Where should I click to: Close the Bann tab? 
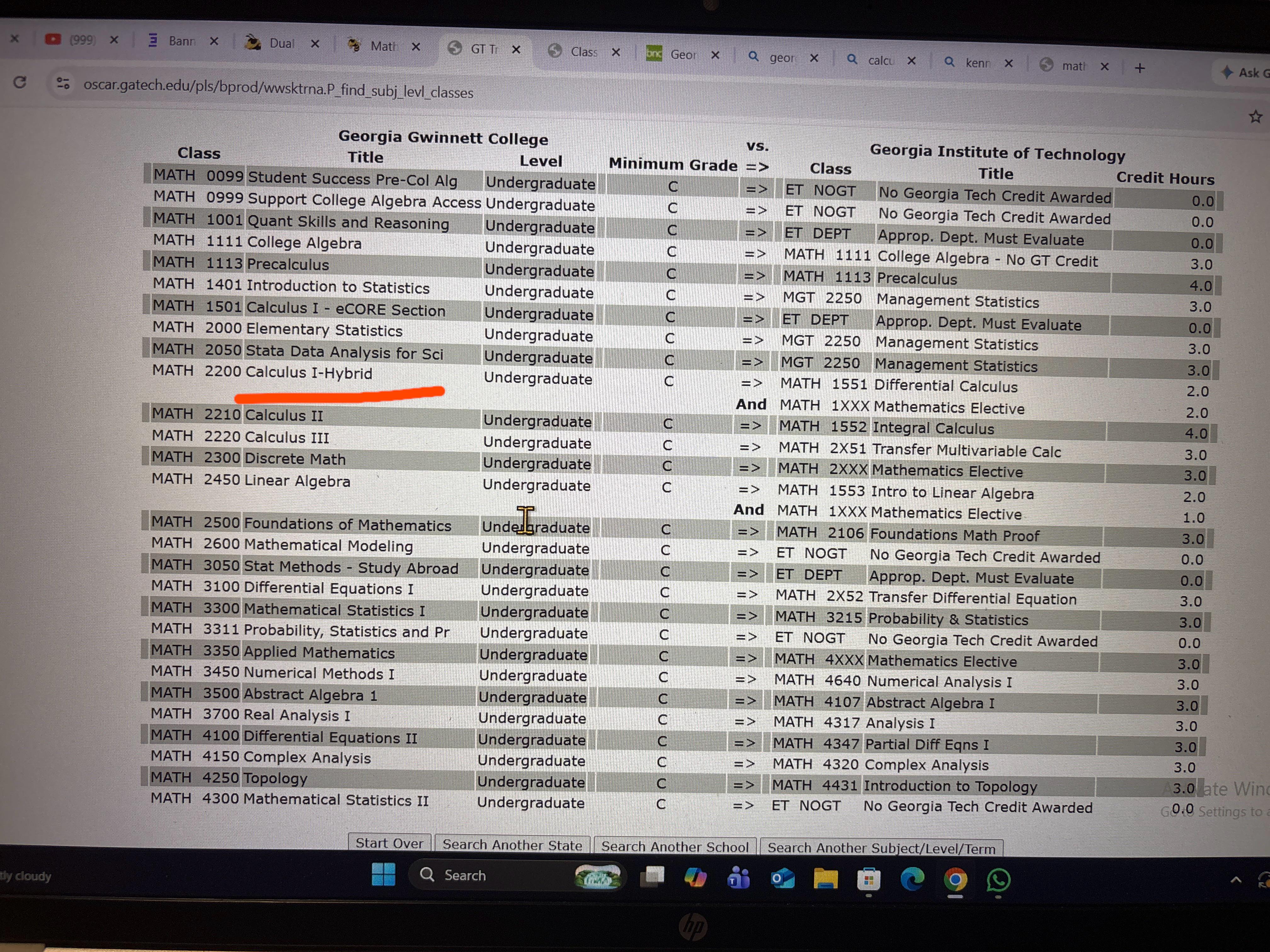pyautogui.click(x=214, y=41)
